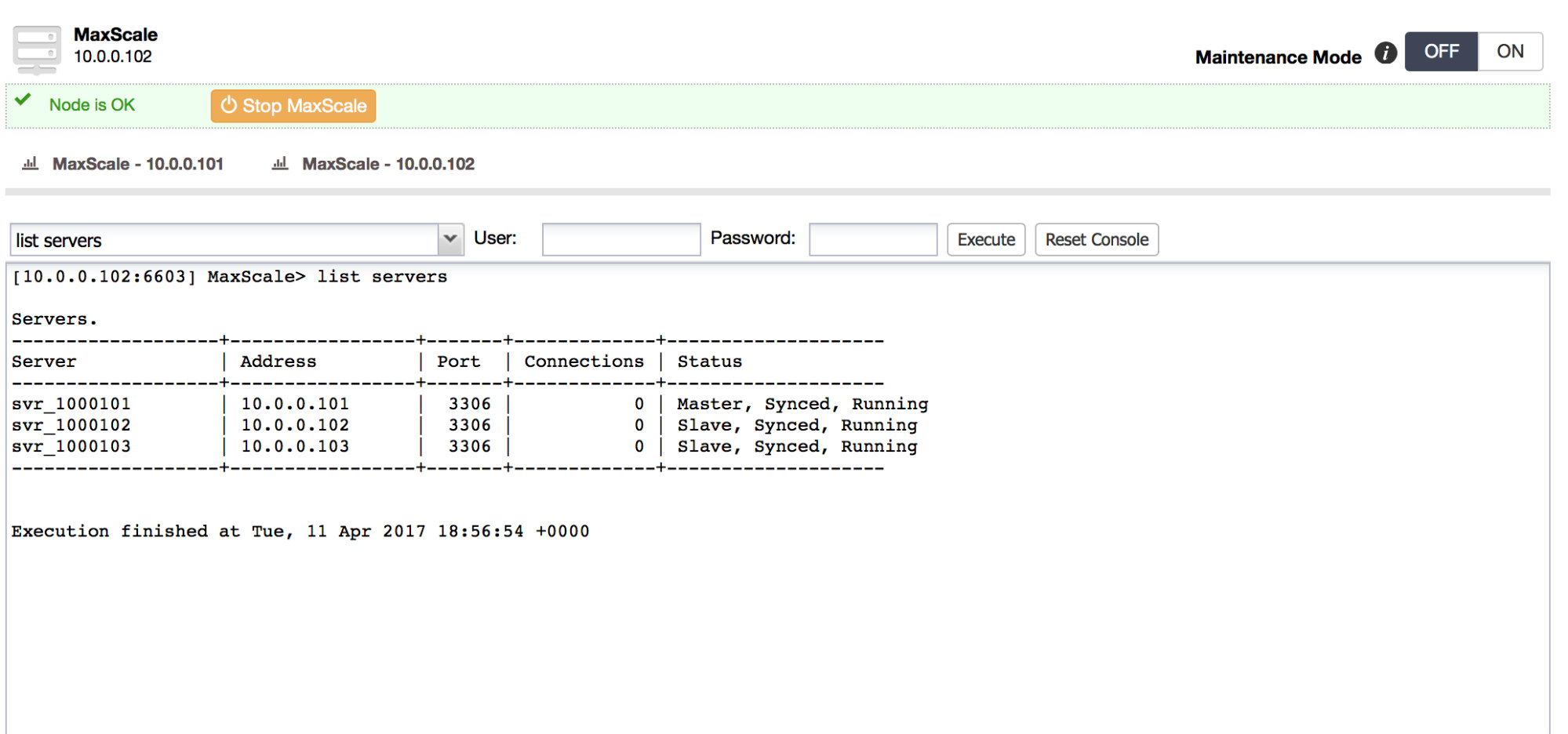The width and height of the screenshot is (1568, 734).
Task: Focus the User input field
Action: pyautogui.click(x=621, y=239)
